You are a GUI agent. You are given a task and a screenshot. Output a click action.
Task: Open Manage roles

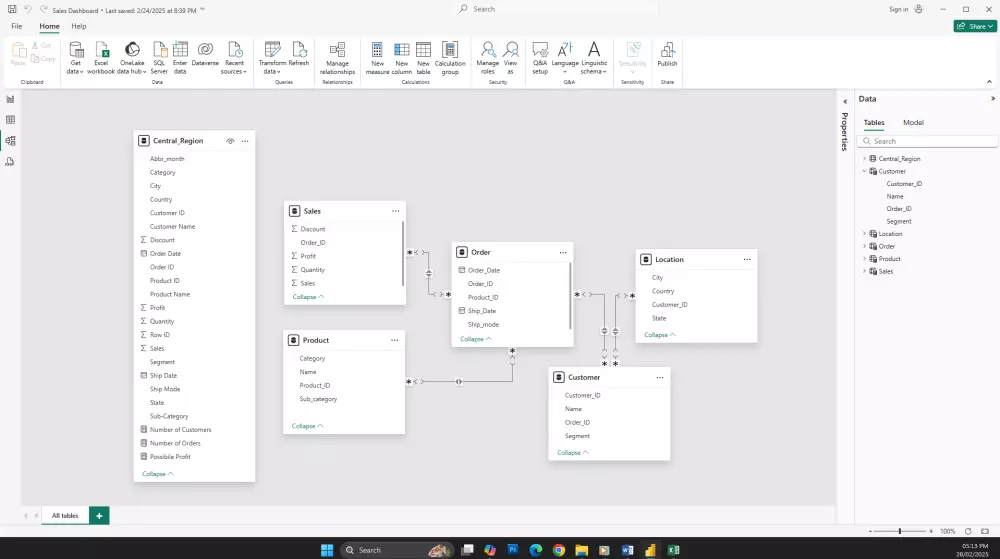point(488,58)
